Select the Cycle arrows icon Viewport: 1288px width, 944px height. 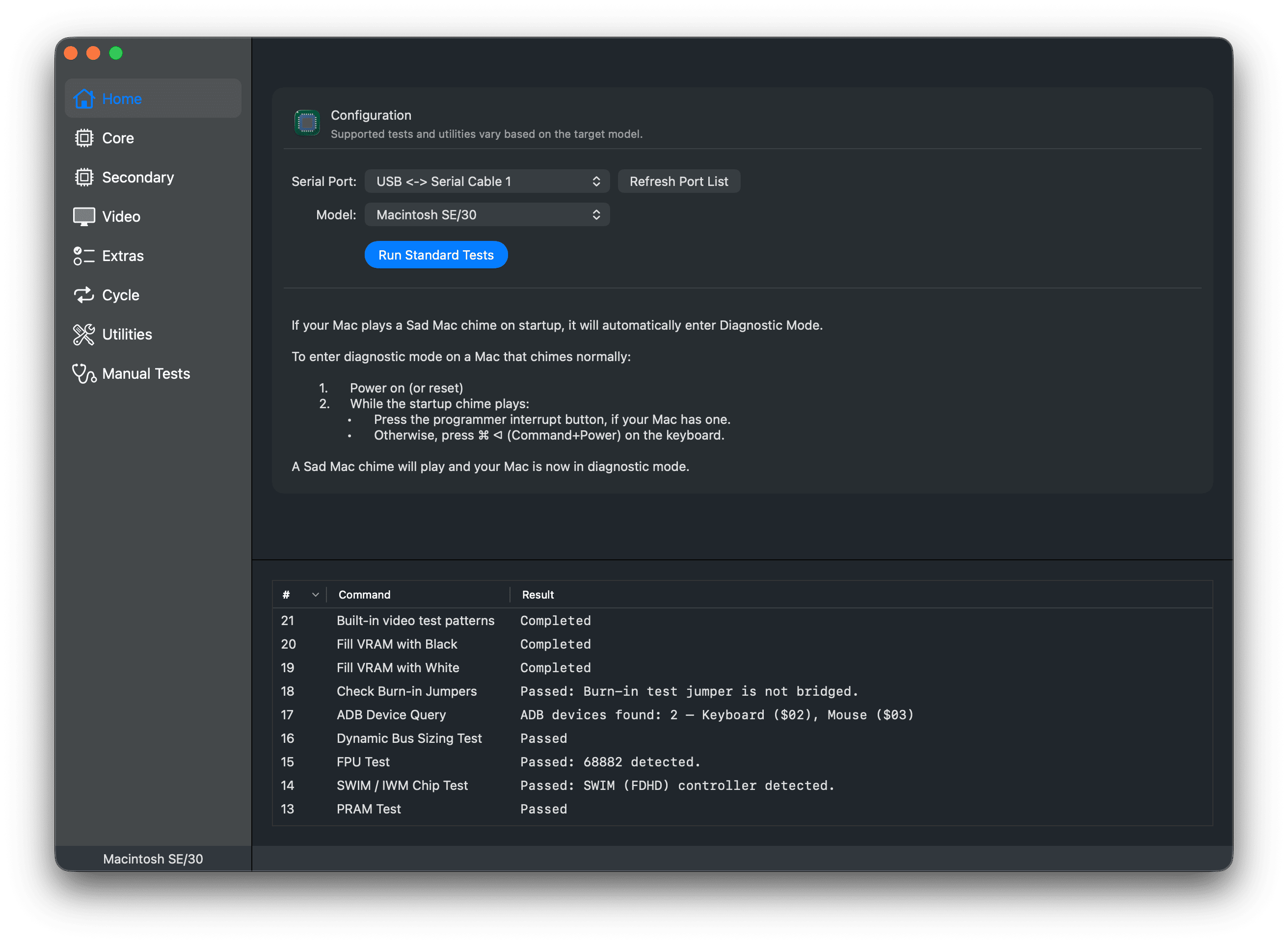(84, 295)
